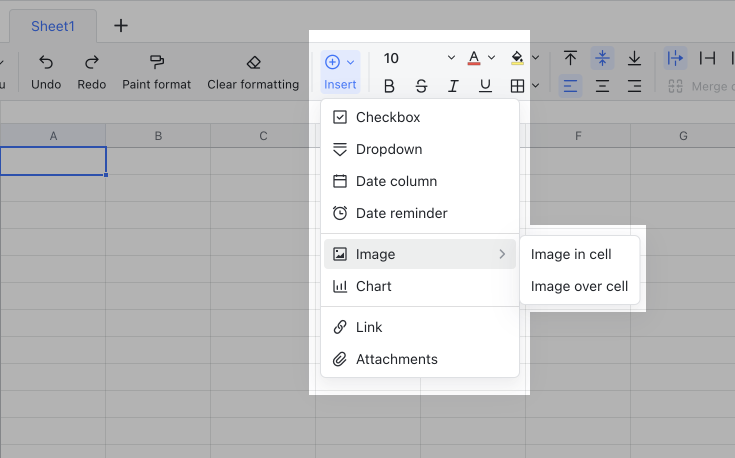Click the Redo icon
Screen dimensions: 735x458
[92, 63]
